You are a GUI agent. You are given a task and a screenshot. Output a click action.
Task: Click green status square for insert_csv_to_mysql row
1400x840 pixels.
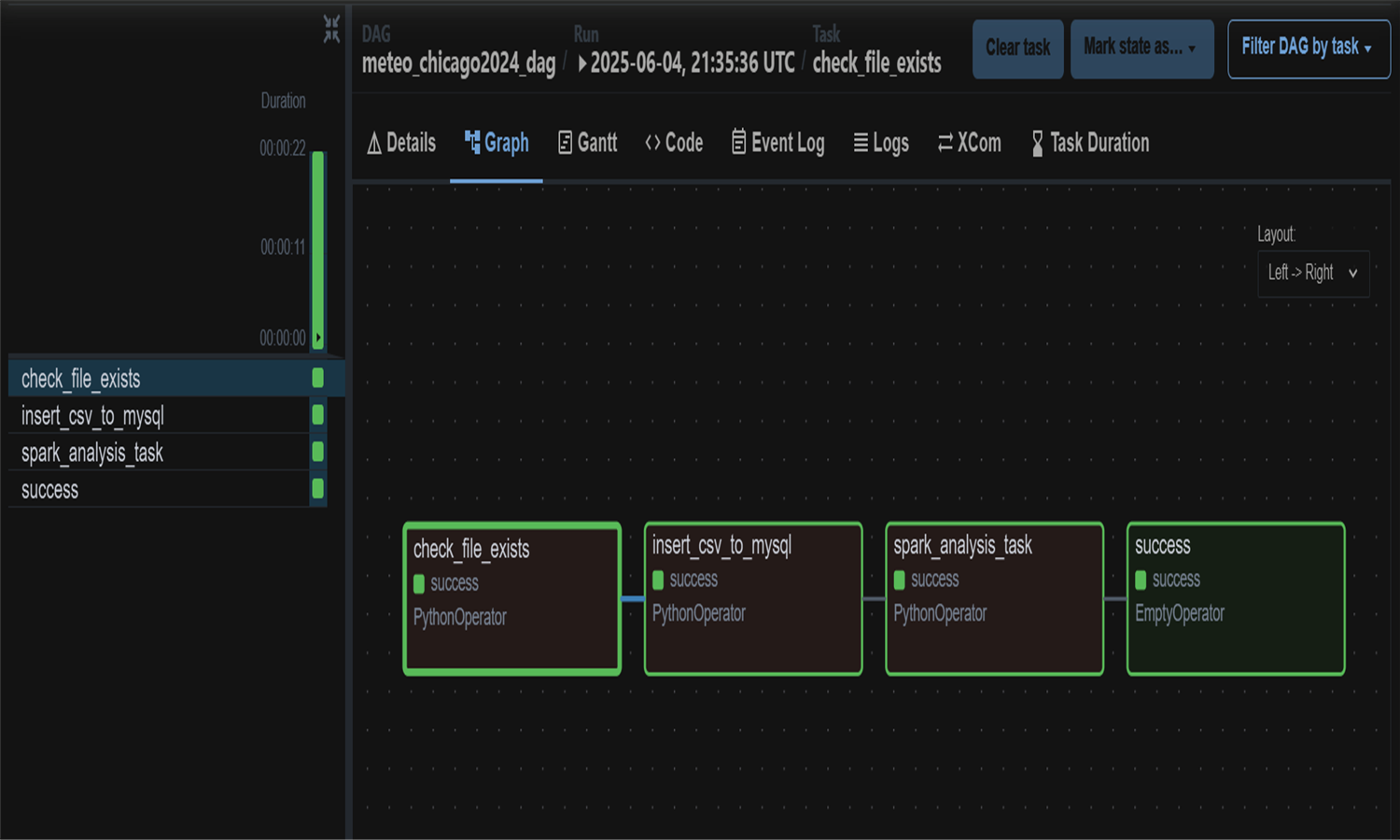[x=317, y=414]
